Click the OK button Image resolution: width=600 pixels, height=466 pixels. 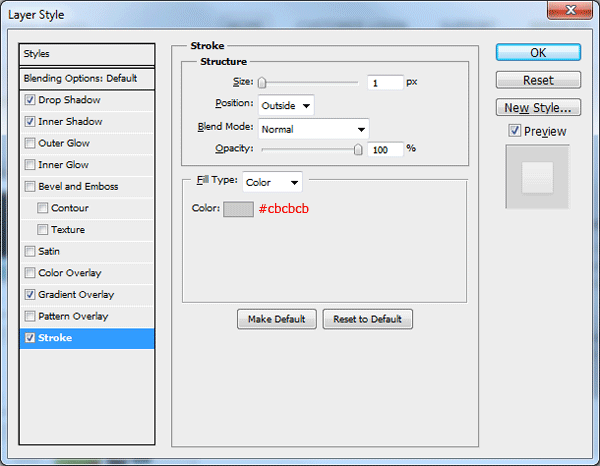(538, 52)
